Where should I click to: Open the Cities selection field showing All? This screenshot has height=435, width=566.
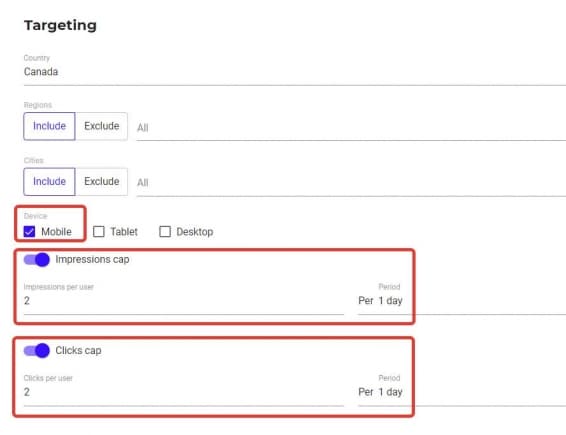pos(351,183)
